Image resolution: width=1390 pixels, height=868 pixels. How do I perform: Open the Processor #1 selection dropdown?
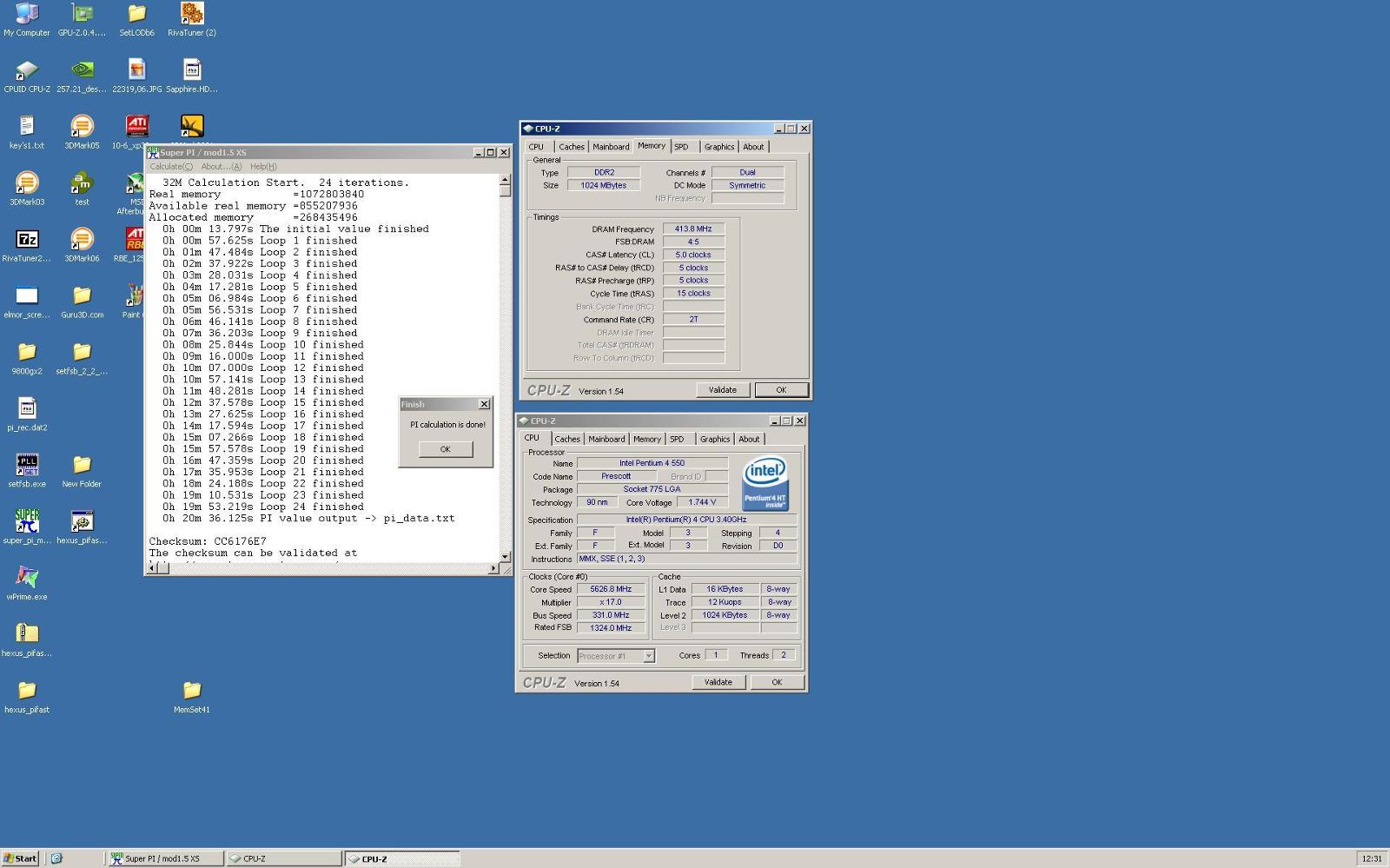pyautogui.click(x=615, y=656)
